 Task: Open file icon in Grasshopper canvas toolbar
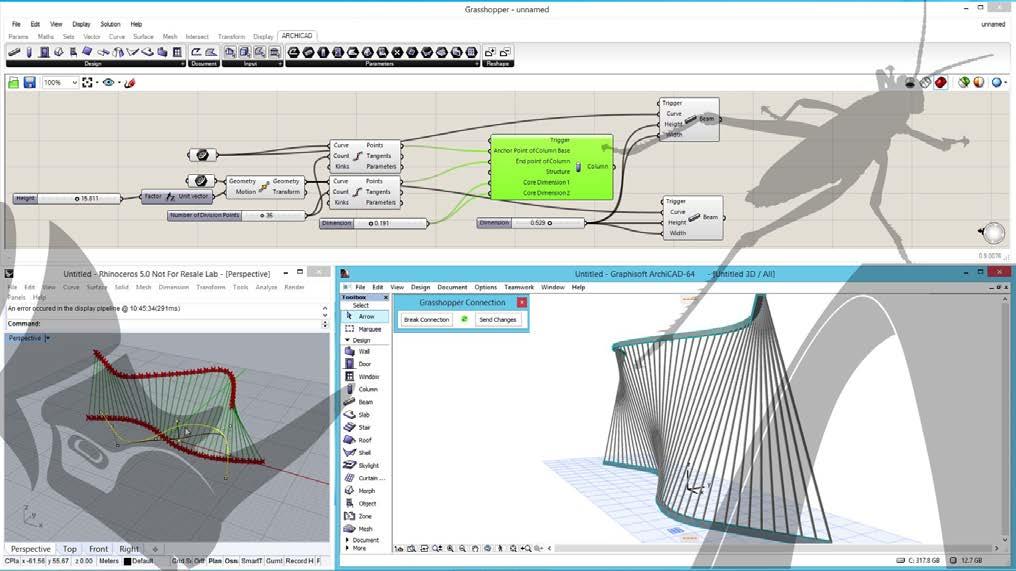click(x=14, y=82)
